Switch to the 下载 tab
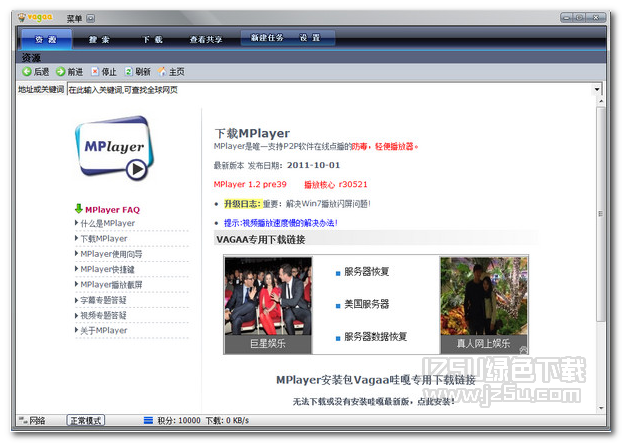 pos(153,39)
